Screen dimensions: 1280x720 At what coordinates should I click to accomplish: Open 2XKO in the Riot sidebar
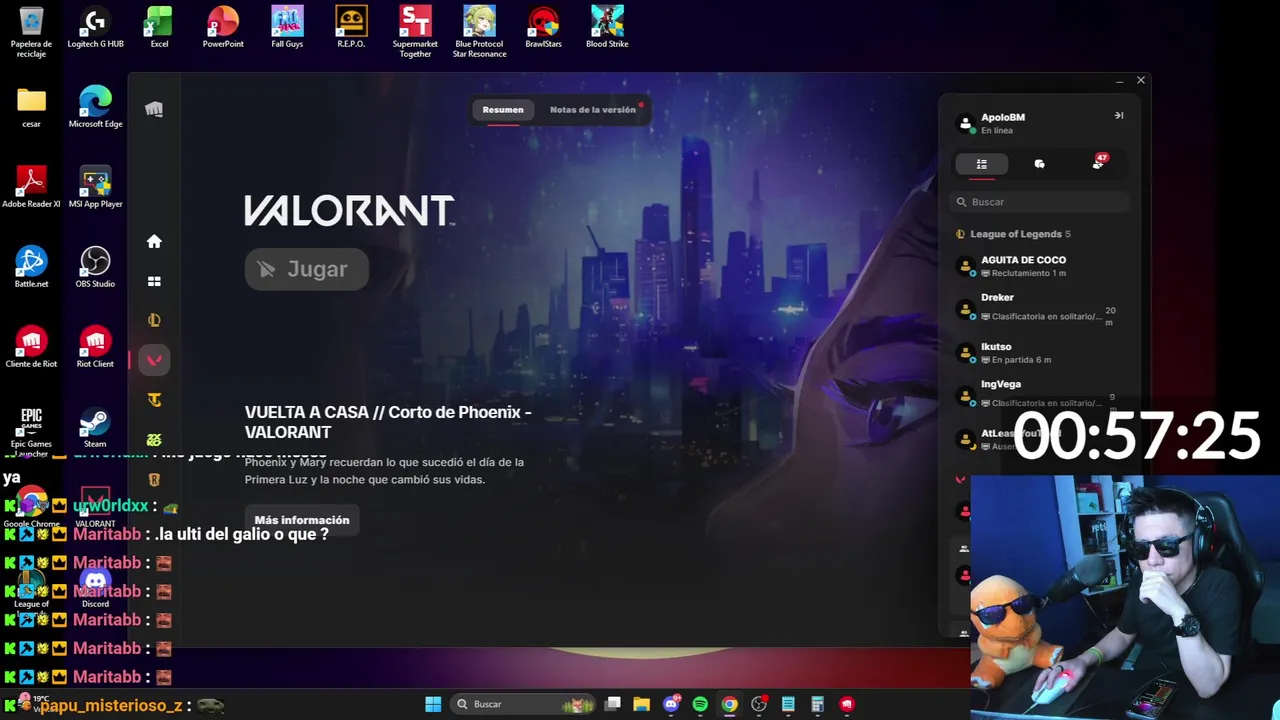tap(154, 440)
